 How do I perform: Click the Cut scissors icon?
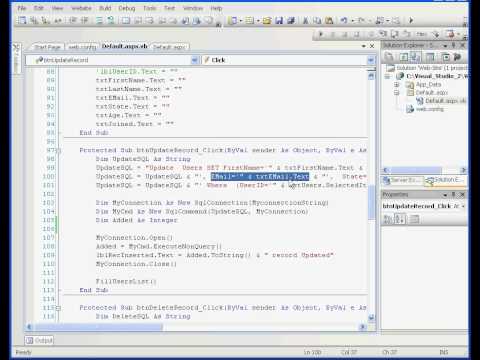tap(305, 21)
